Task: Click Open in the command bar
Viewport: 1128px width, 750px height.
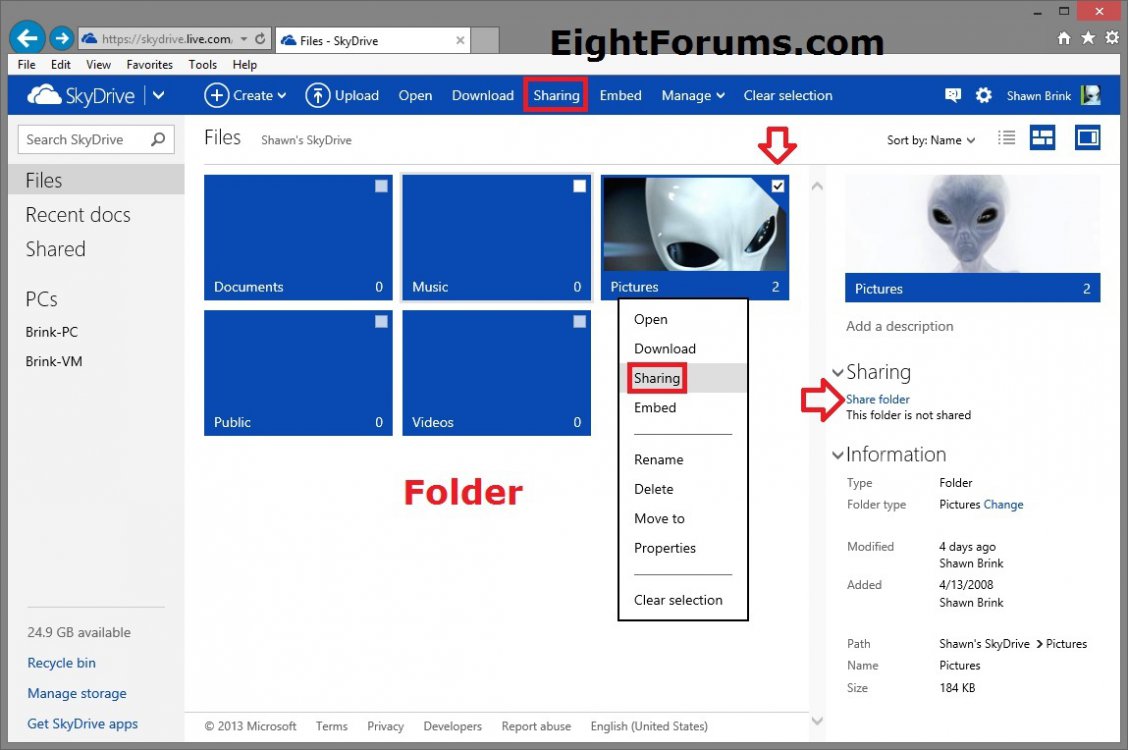Action: click(x=415, y=96)
